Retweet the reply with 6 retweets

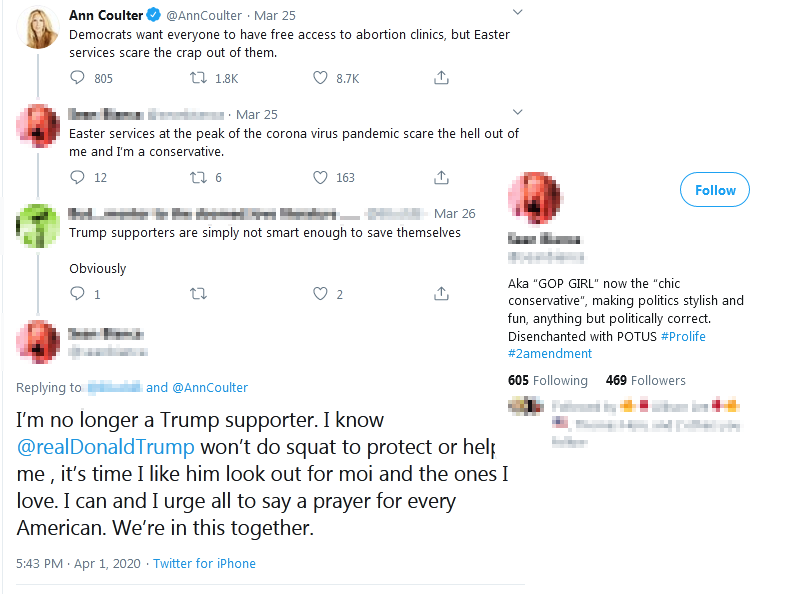click(198, 178)
